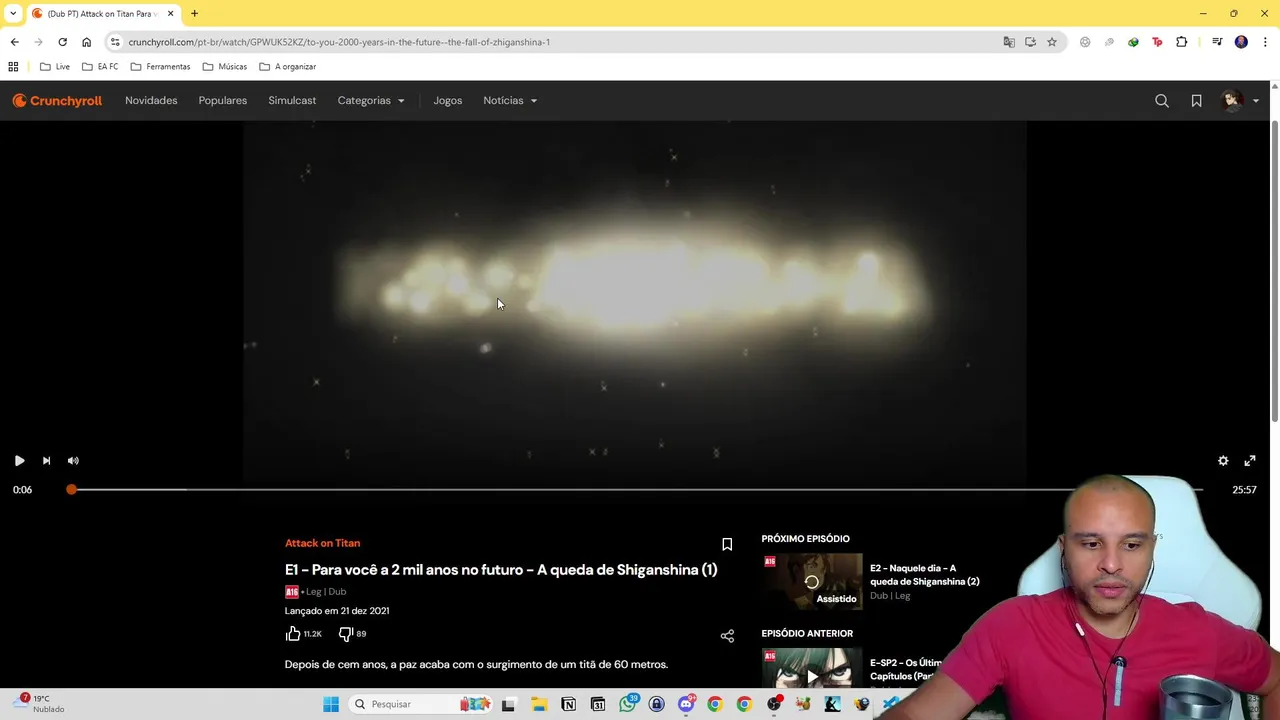Screen dimensions: 1280x720
Task: Reload the current page
Action: coord(62,42)
